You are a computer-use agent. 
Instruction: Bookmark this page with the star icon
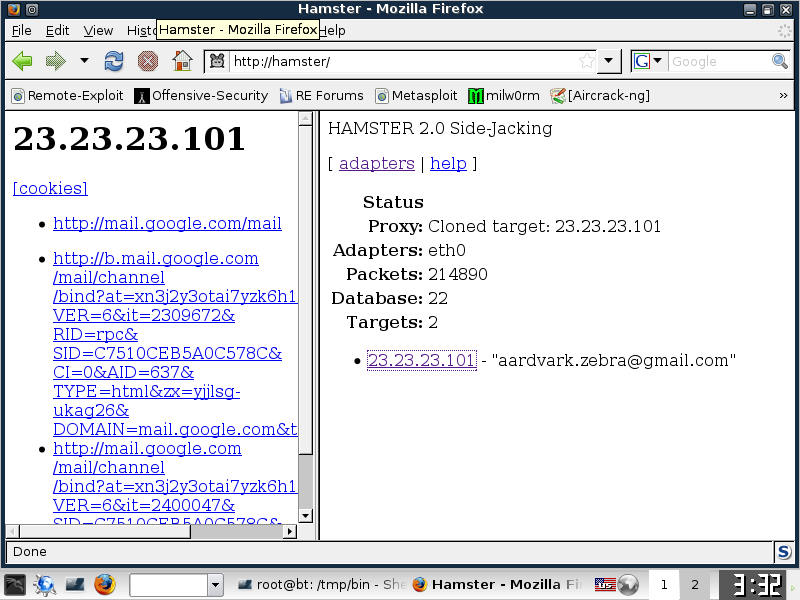[x=587, y=61]
